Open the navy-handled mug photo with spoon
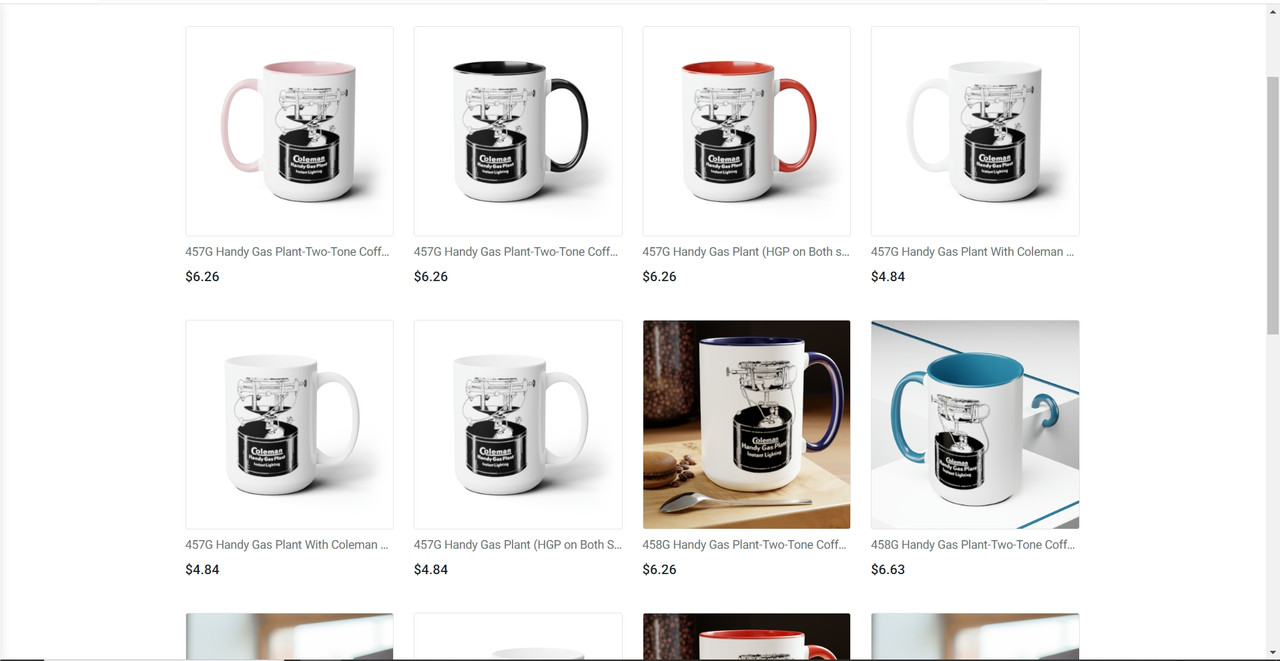 coord(746,424)
